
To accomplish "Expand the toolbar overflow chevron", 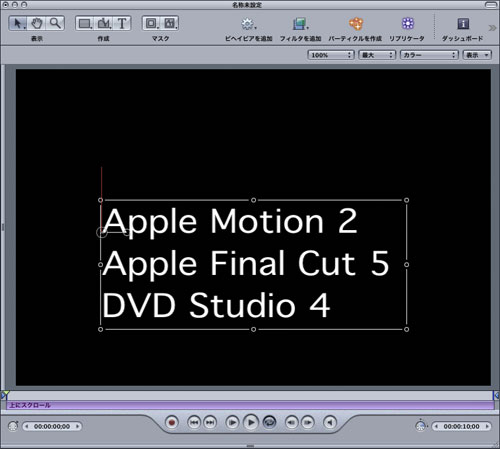I will (492, 28).
